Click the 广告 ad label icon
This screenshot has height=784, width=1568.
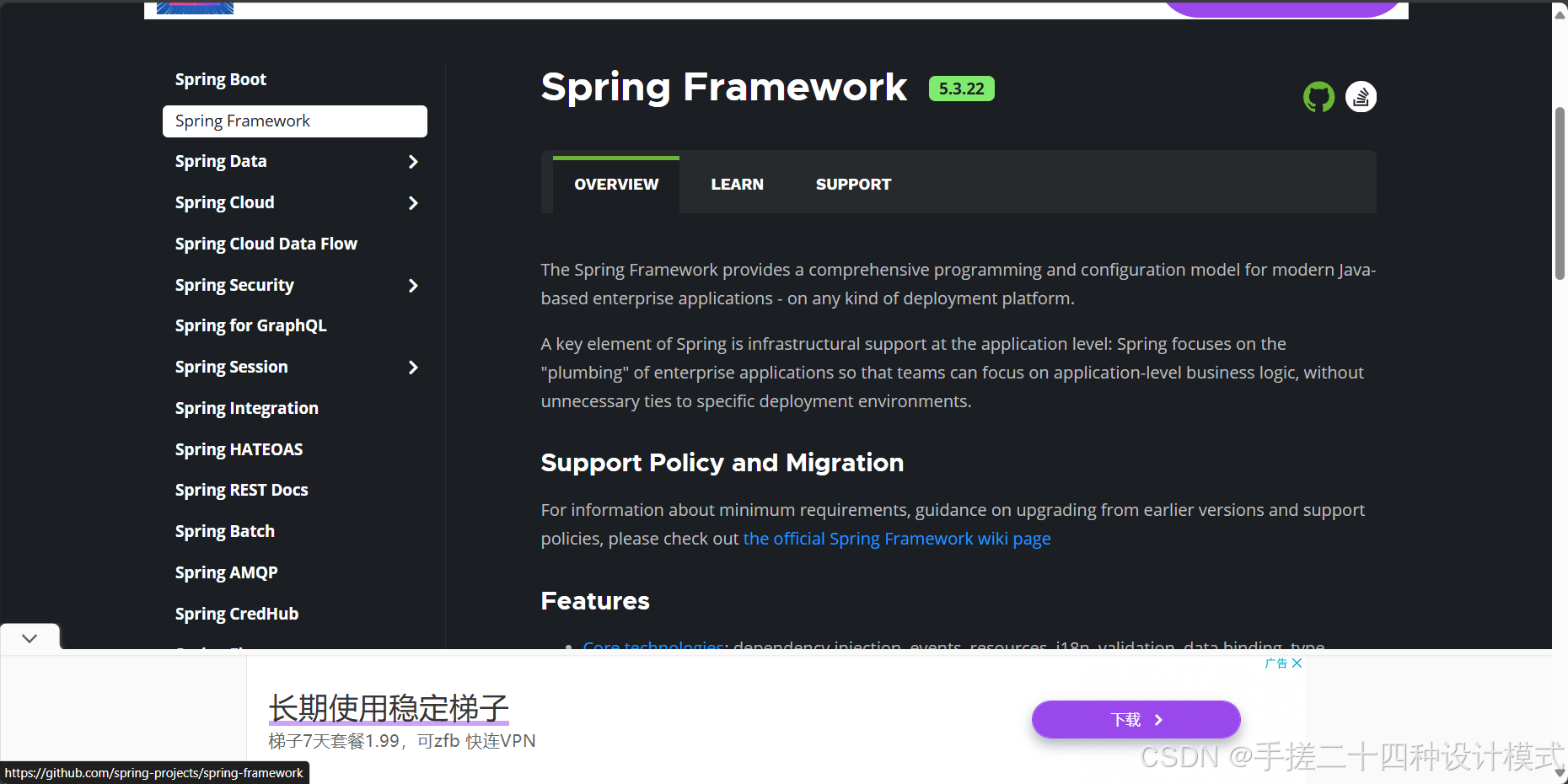tap(1276, 663)
